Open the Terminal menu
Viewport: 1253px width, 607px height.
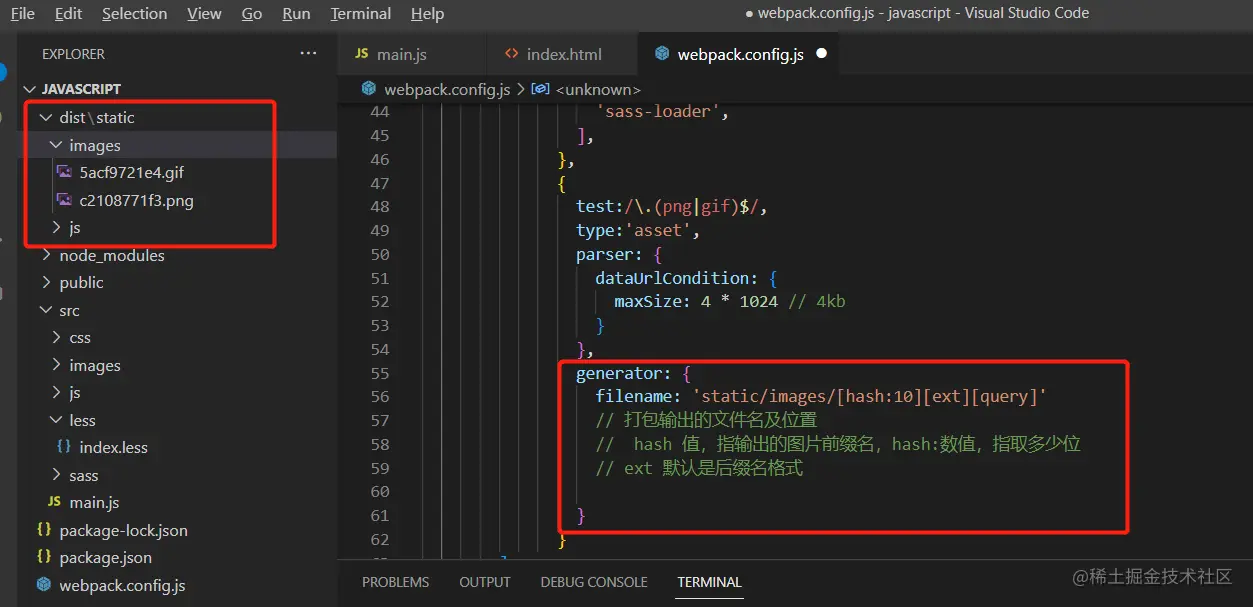pos(361,13)
